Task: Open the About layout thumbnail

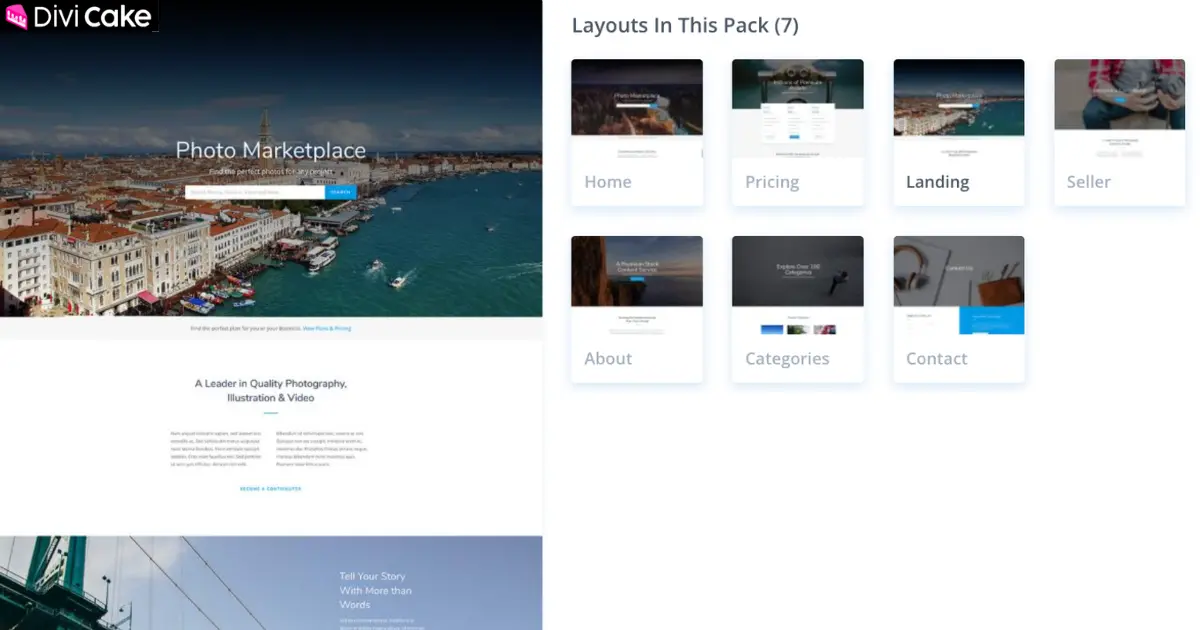Action: pos(637,286)
